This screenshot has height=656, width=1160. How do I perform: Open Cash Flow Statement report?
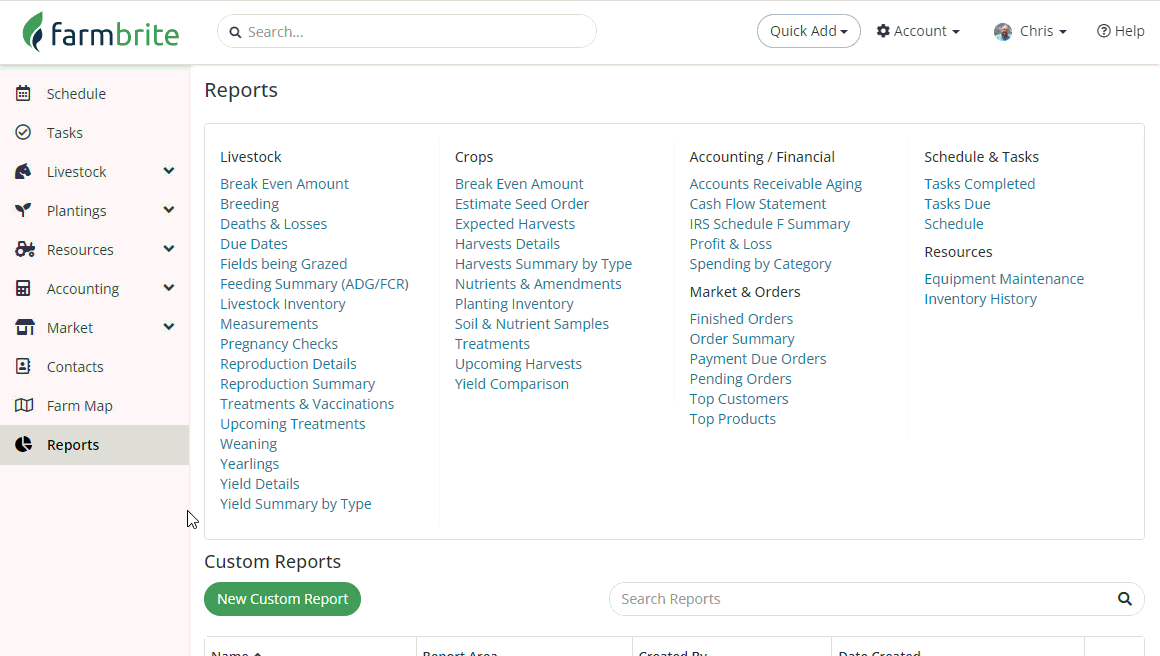(758, 204)
